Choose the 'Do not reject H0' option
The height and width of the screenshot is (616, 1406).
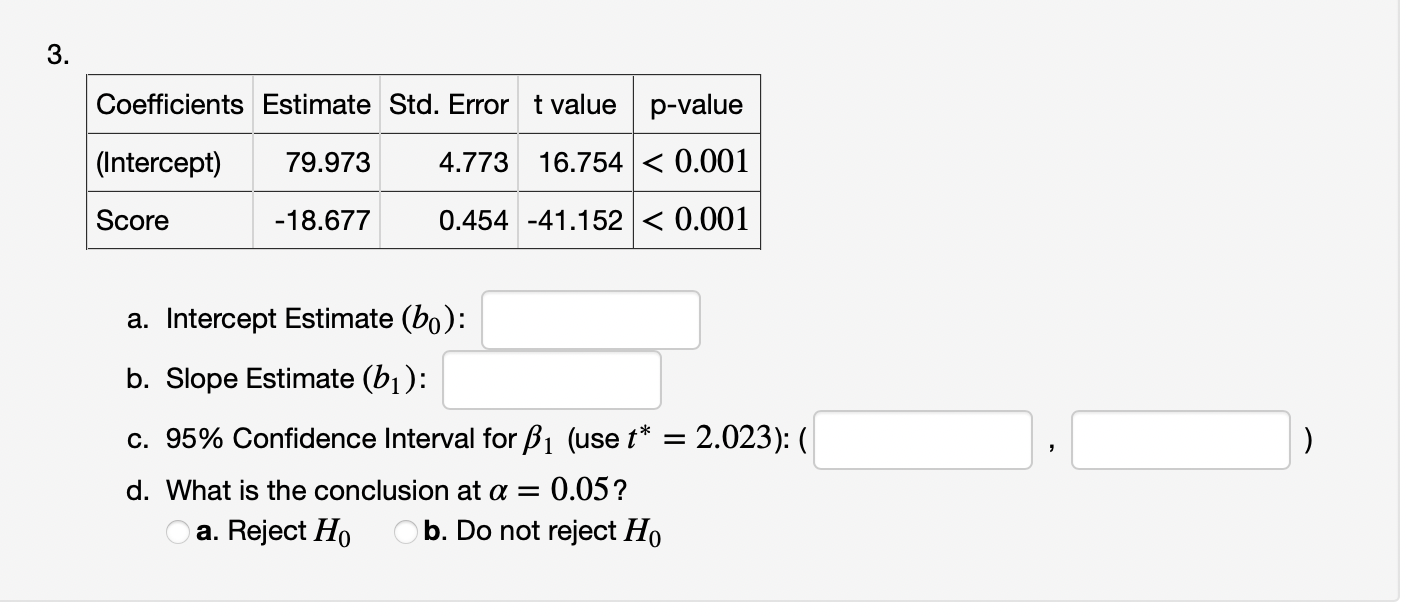(407, 533)
